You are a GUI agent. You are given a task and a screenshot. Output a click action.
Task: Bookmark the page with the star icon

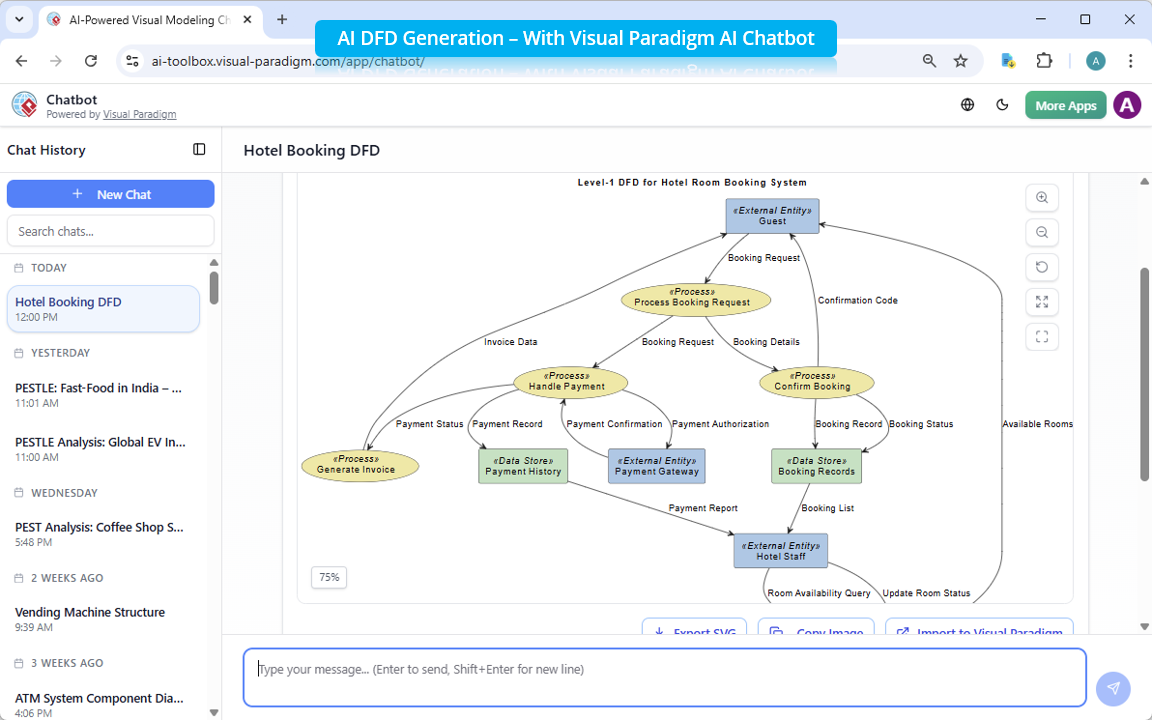(x=961, y=60)
